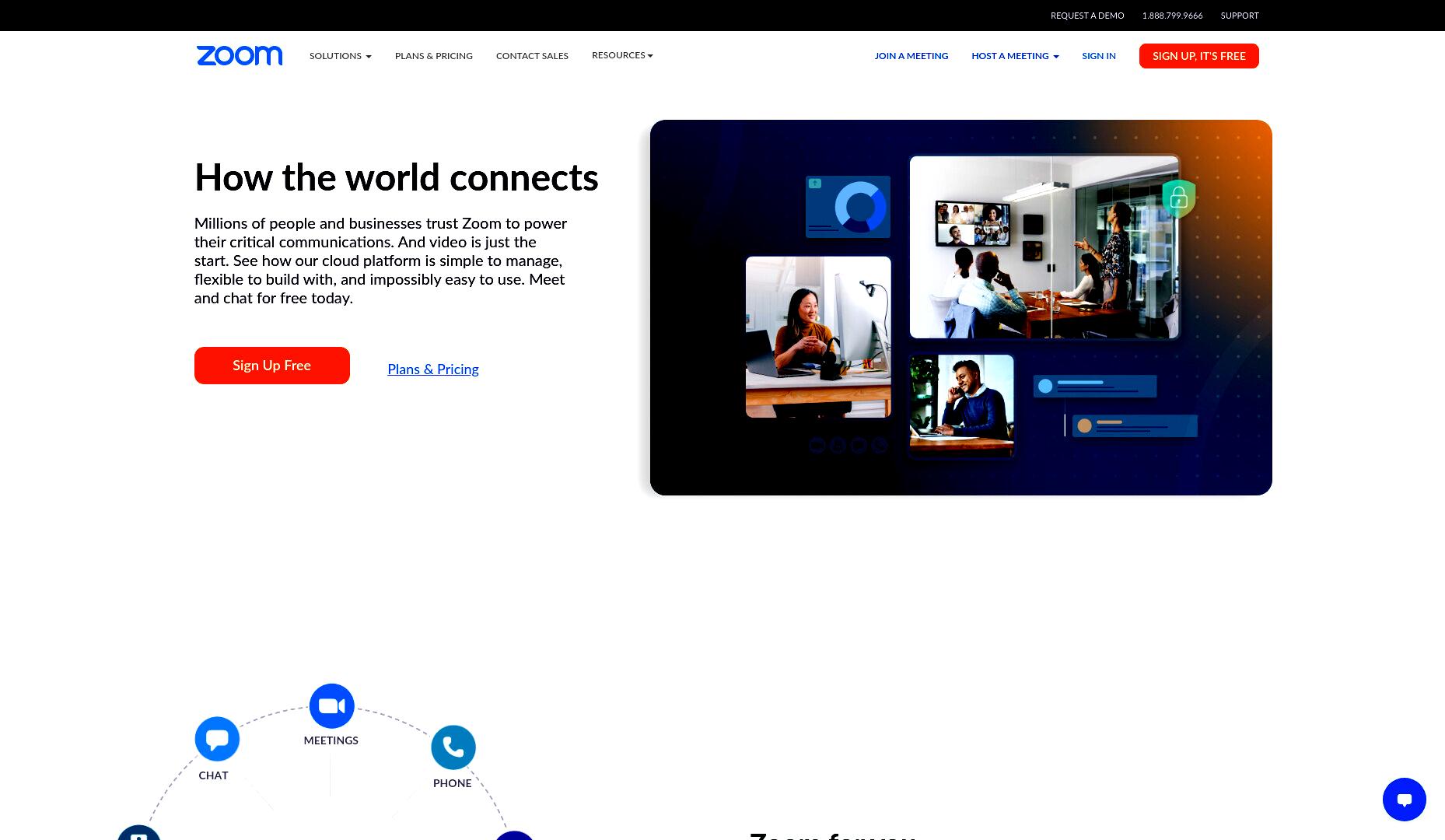This screenshot has height=840, width=1445.
Task: Click the red Sign Up Free button
Action: click(x=272, y=366)
